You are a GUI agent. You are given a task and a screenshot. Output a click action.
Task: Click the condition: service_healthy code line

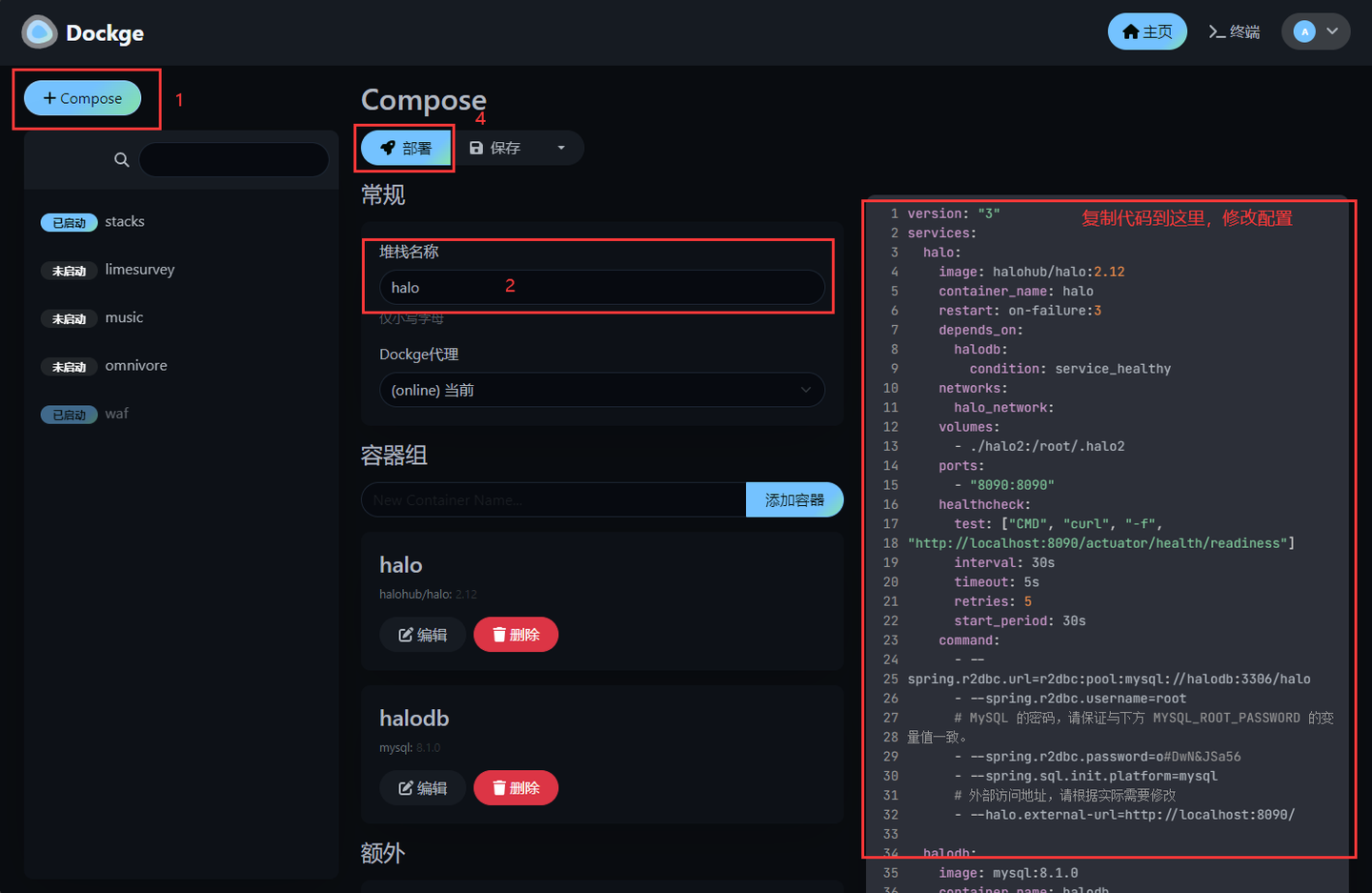(1070, 369)
